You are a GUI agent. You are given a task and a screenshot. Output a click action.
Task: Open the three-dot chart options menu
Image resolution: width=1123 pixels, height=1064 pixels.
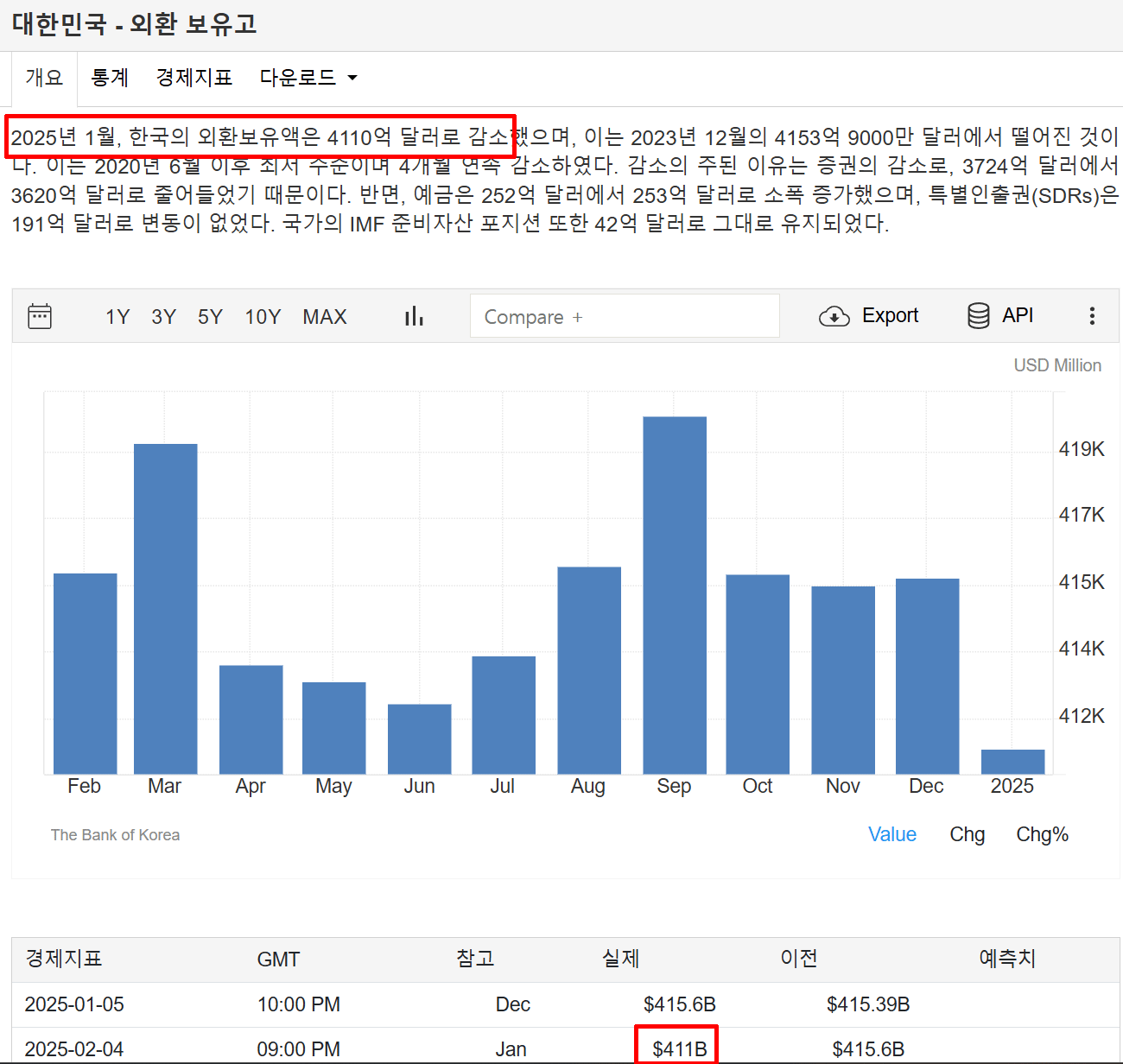[1092, 316]
